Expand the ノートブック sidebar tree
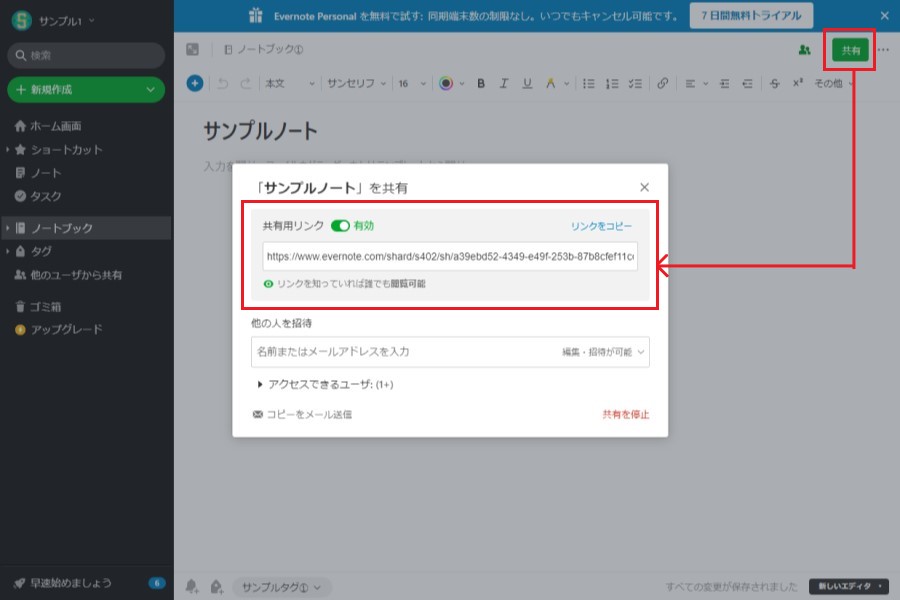Screen dimensions: 900x600 point(7,228)
